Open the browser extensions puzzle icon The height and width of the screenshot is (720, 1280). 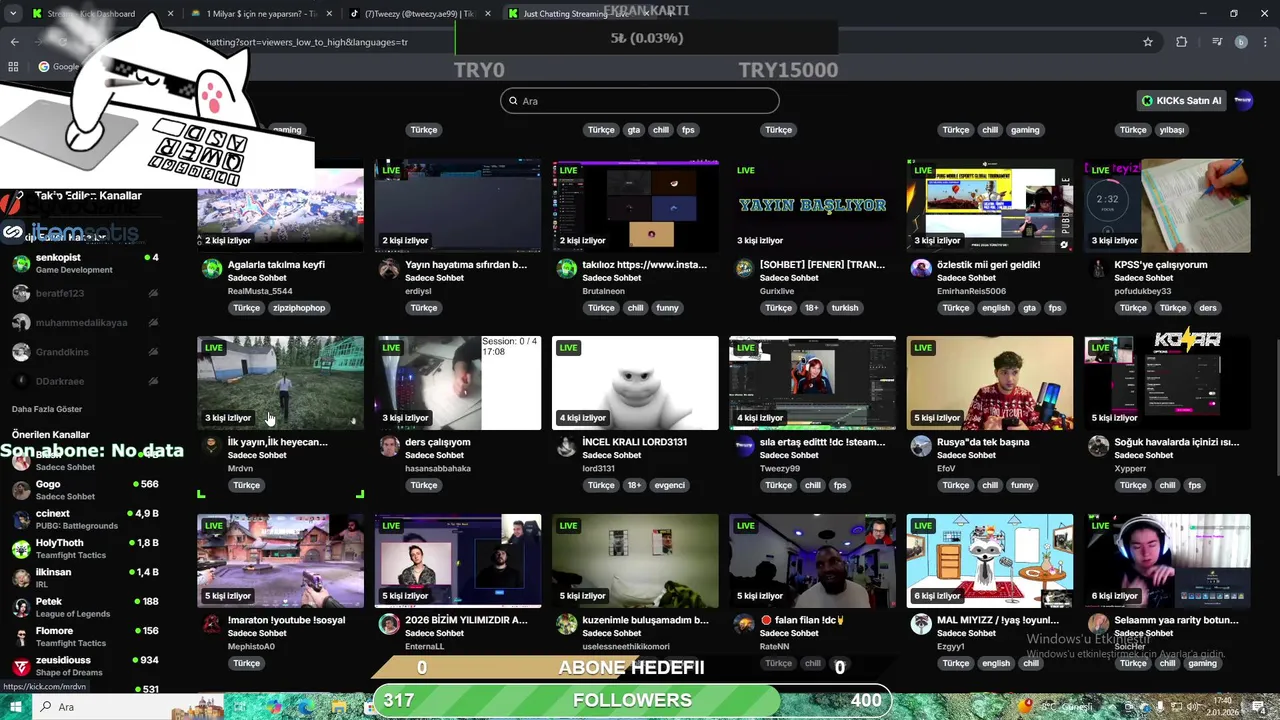click(x=1182, y=42)
